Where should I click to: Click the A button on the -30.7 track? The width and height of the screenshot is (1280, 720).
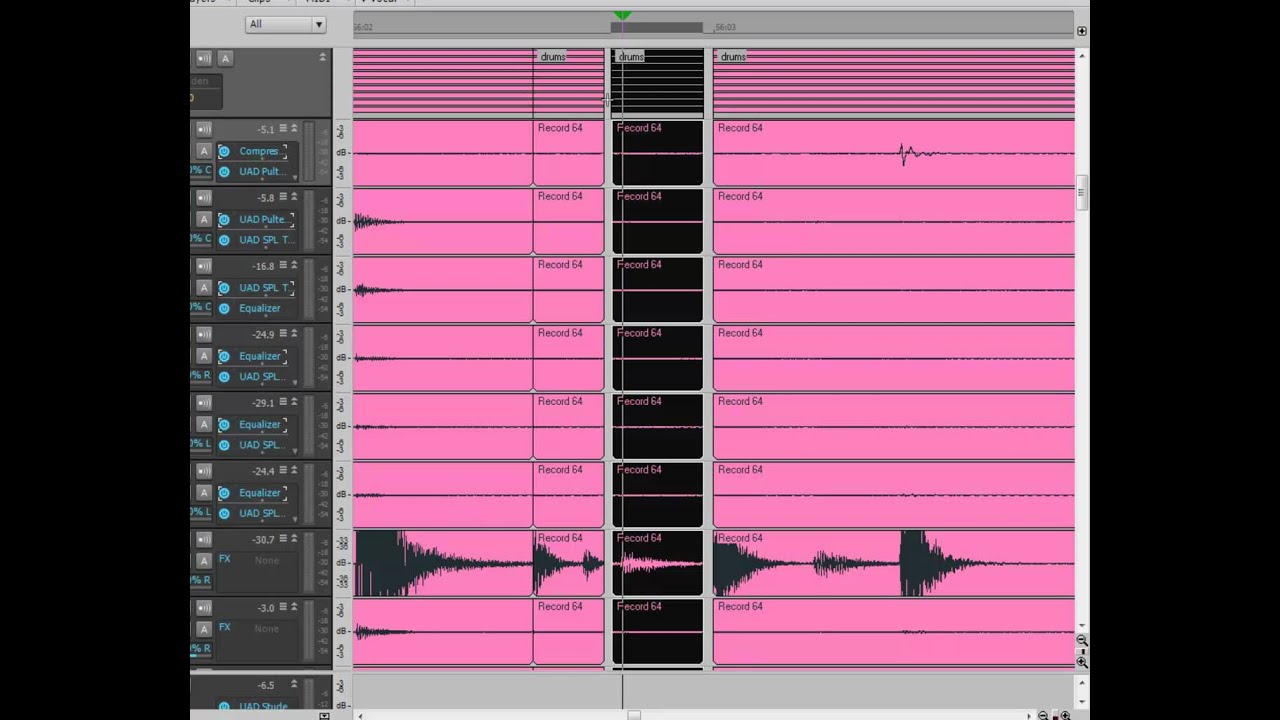coord(204,561)
